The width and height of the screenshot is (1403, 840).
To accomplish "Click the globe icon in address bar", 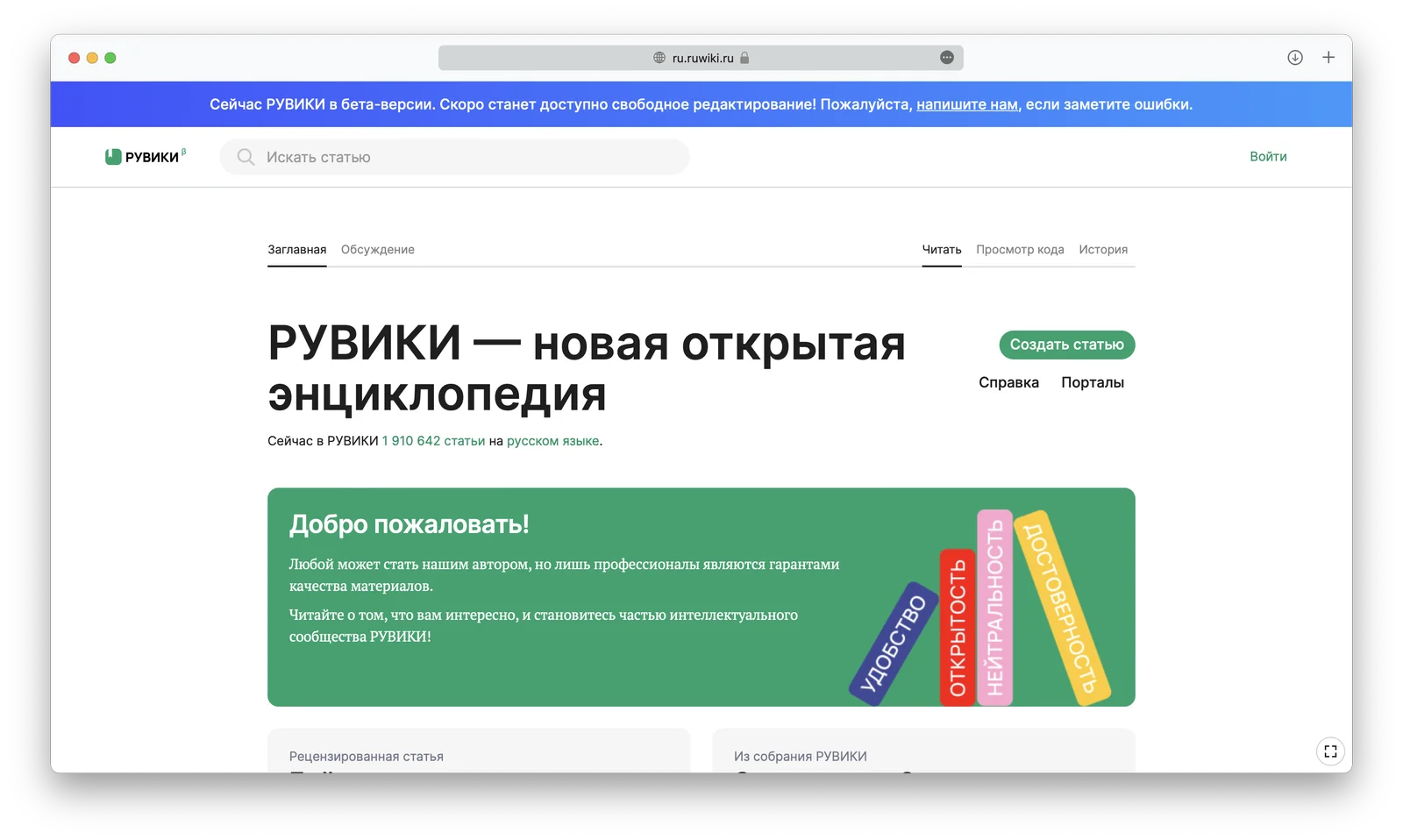I will 659,58.
